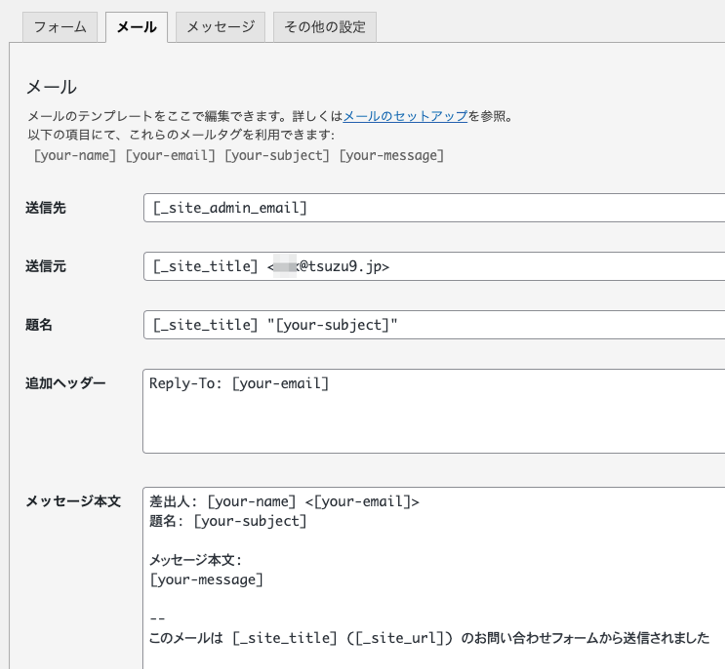The height and width of the screenshot is (669, 725).
Task: Click the bold 送信先 field label
Action: tap(45, 208)
